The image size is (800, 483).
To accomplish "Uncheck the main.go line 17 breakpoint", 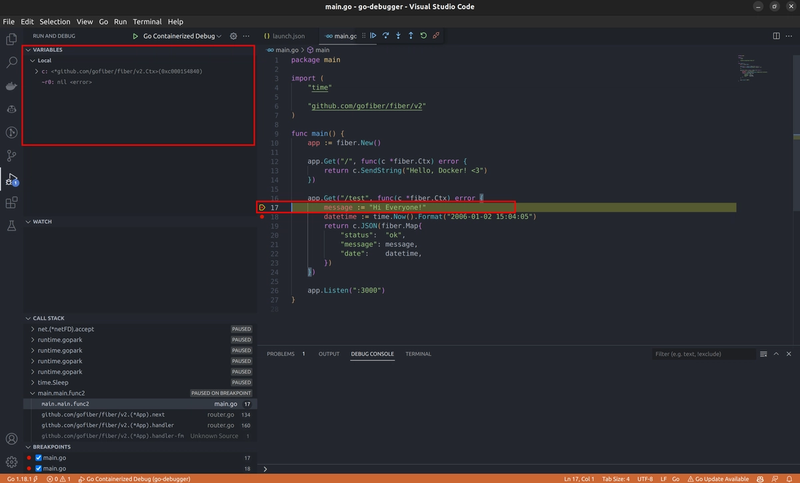I will [x=38, y=457].
